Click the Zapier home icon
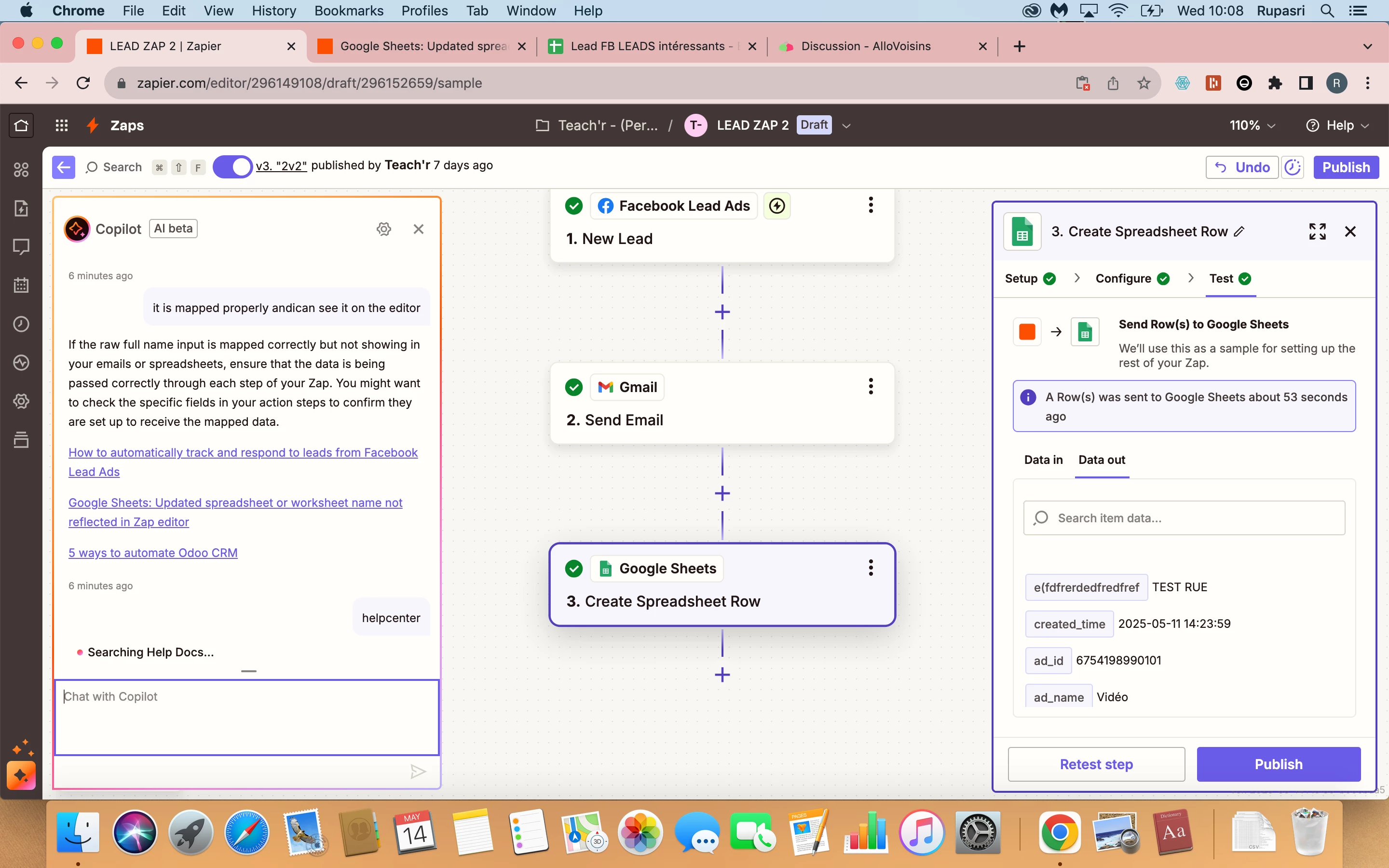 point(21,125)
